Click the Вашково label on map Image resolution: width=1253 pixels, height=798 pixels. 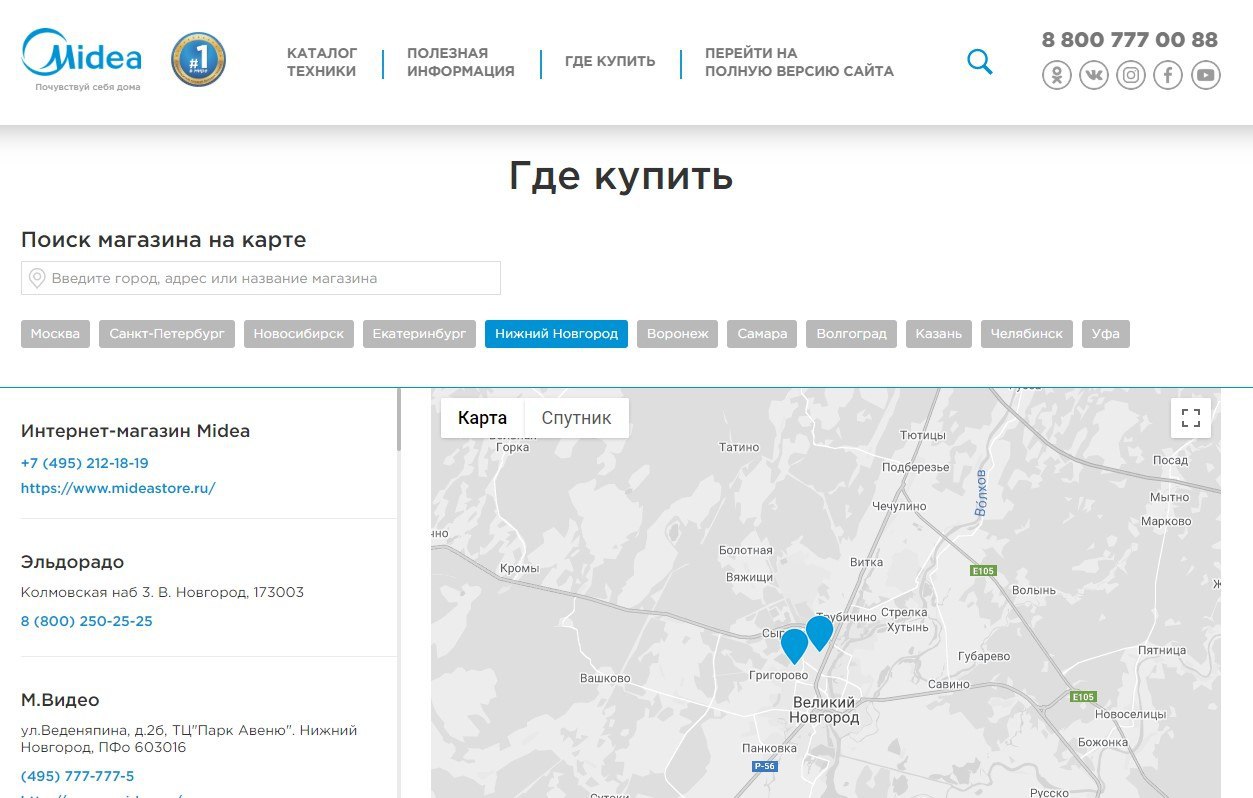(605, 679)
